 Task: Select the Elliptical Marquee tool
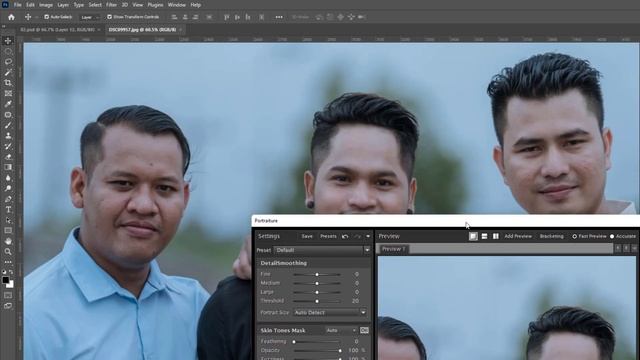click(x=8, y=51)
